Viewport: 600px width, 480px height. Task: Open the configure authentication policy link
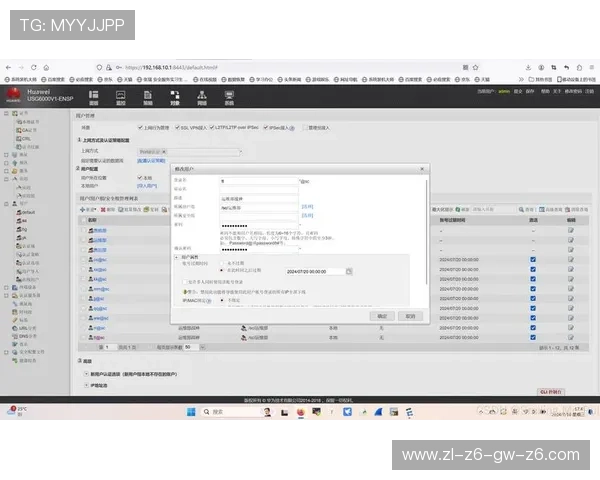click(x=152, y=161)
